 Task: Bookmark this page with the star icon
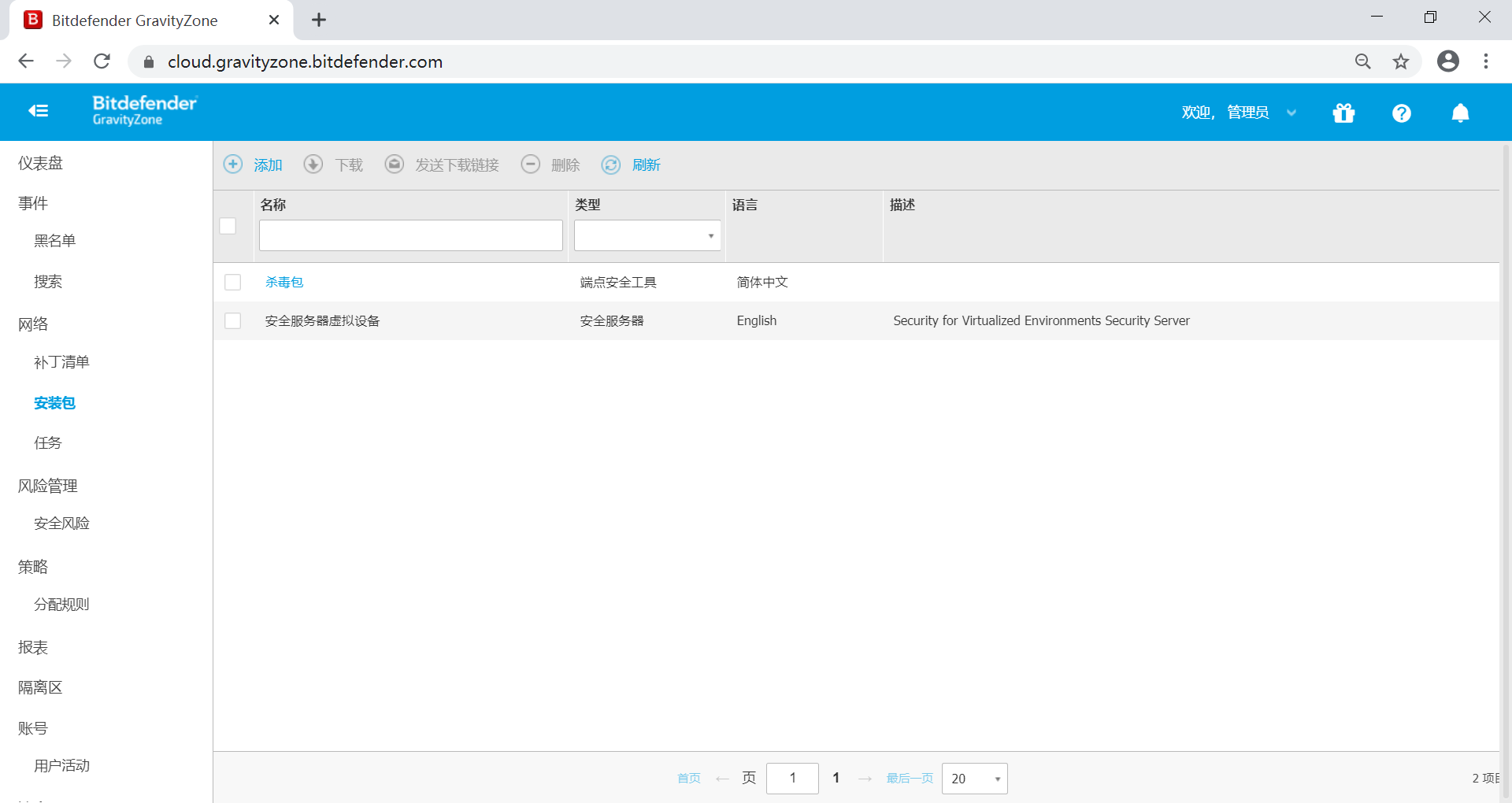coord(1401,61)
